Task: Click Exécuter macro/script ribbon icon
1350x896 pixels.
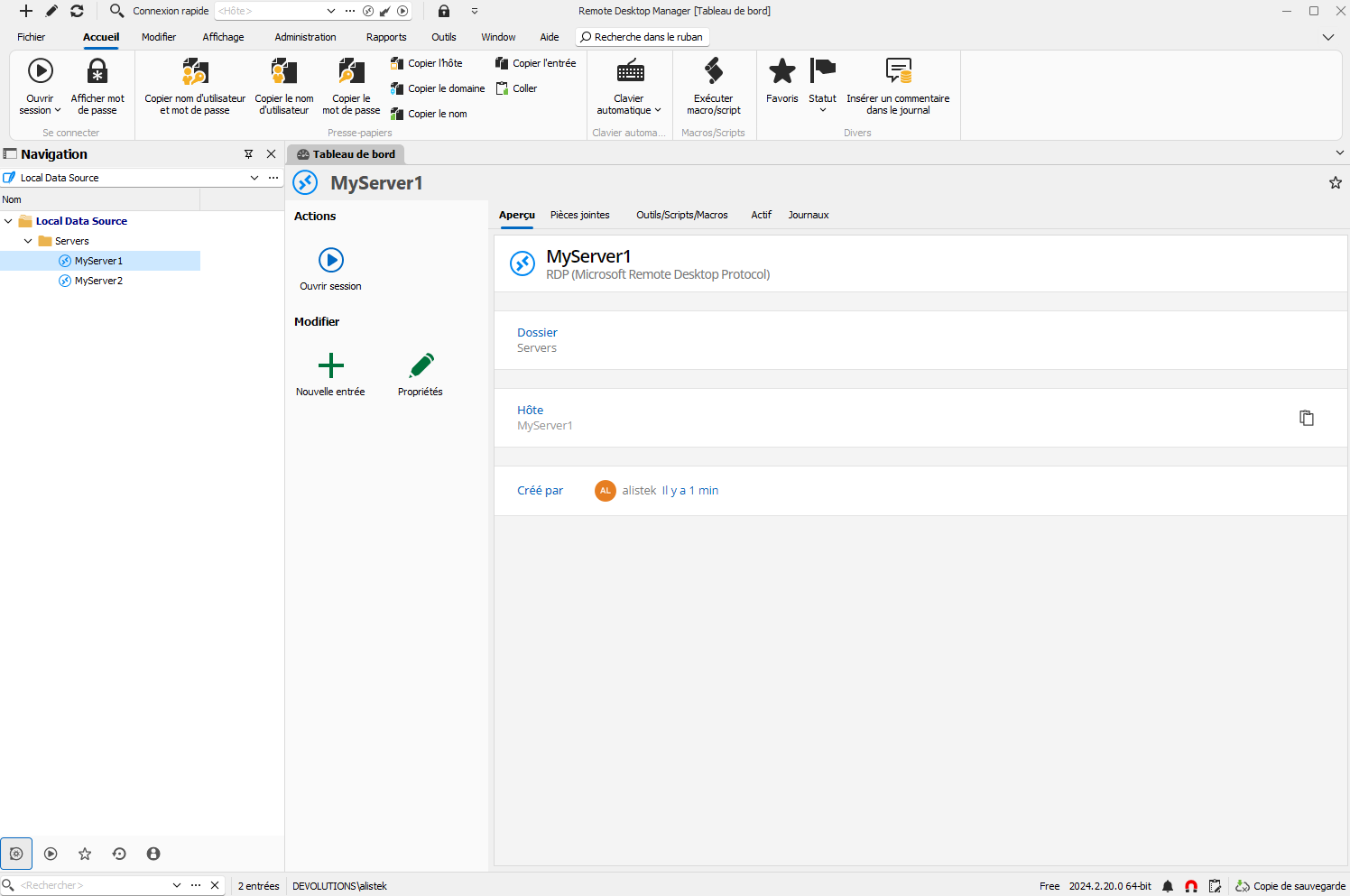Action: click(714, 86)
